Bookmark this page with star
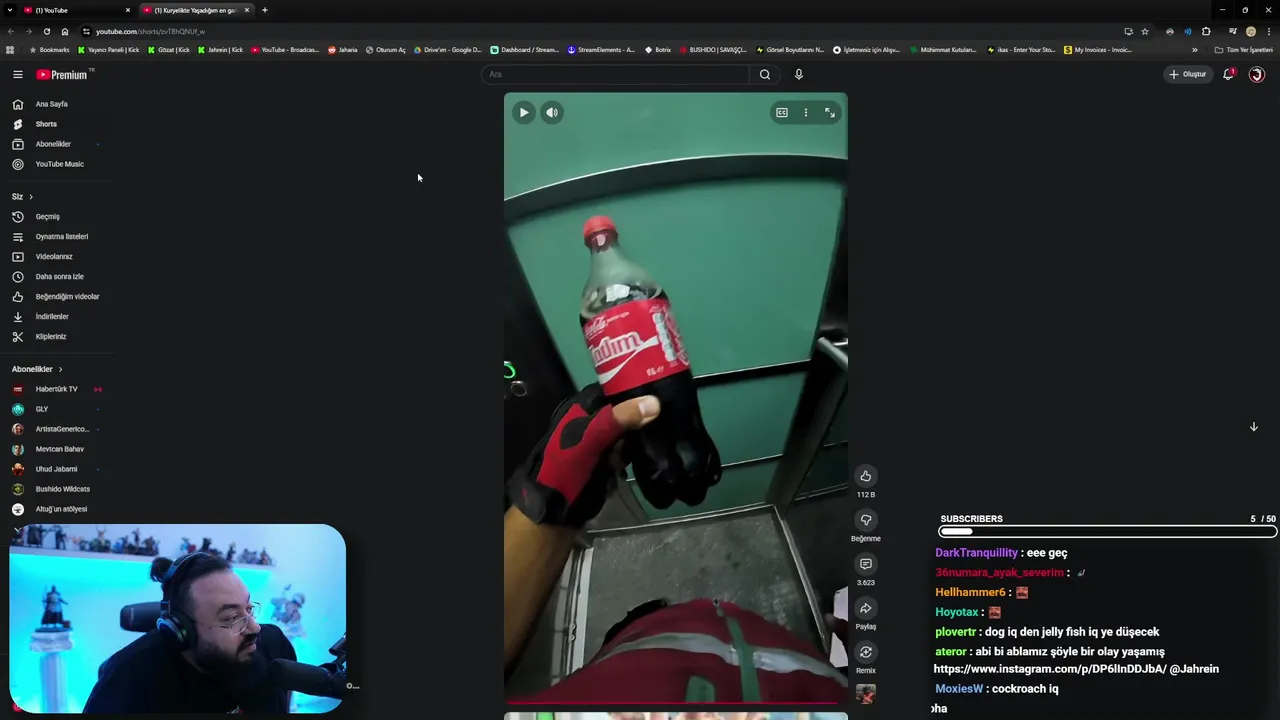 pyautogui.click(x=1145, y=31)
